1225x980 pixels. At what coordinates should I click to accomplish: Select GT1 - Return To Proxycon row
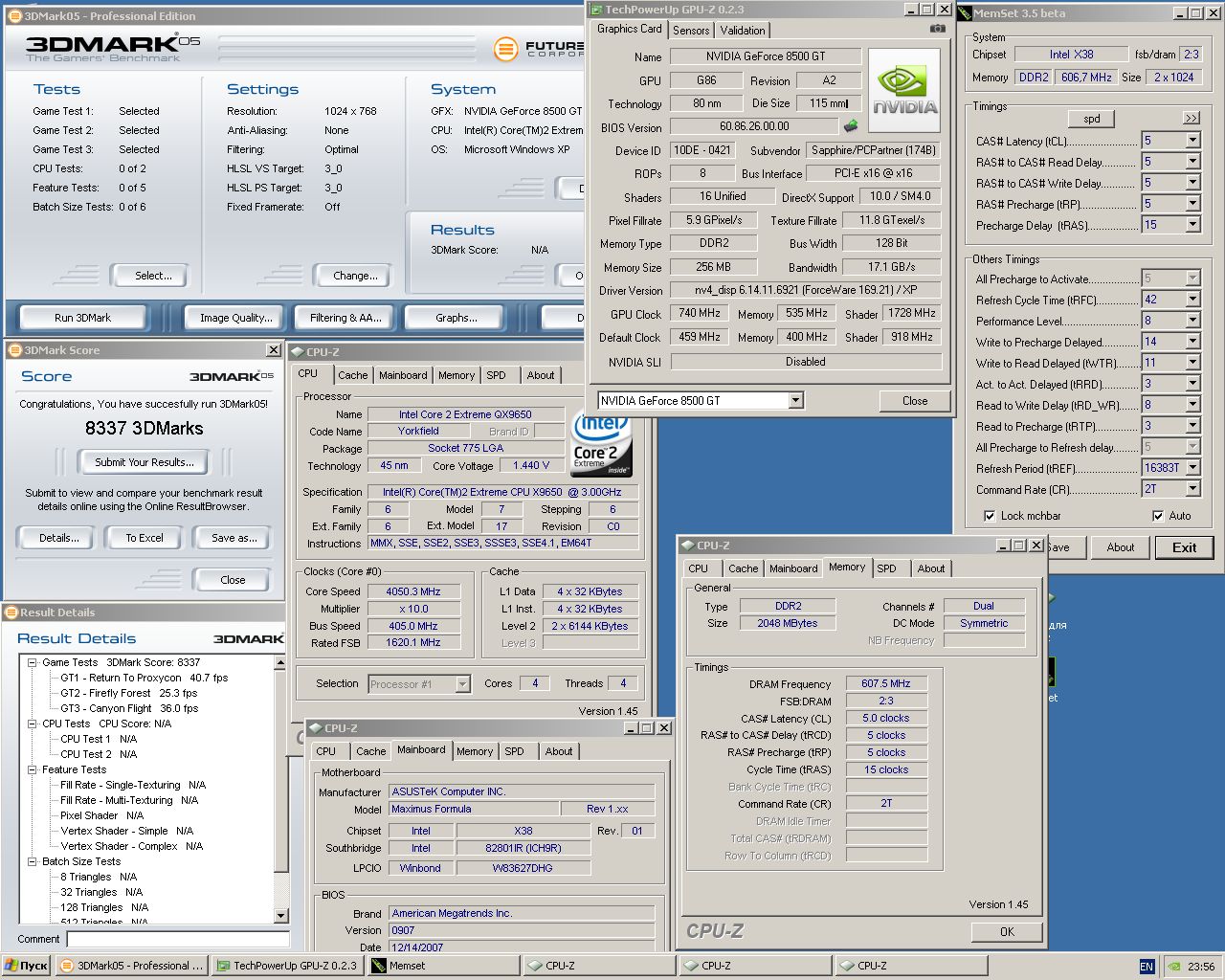[x=145, y=678]
